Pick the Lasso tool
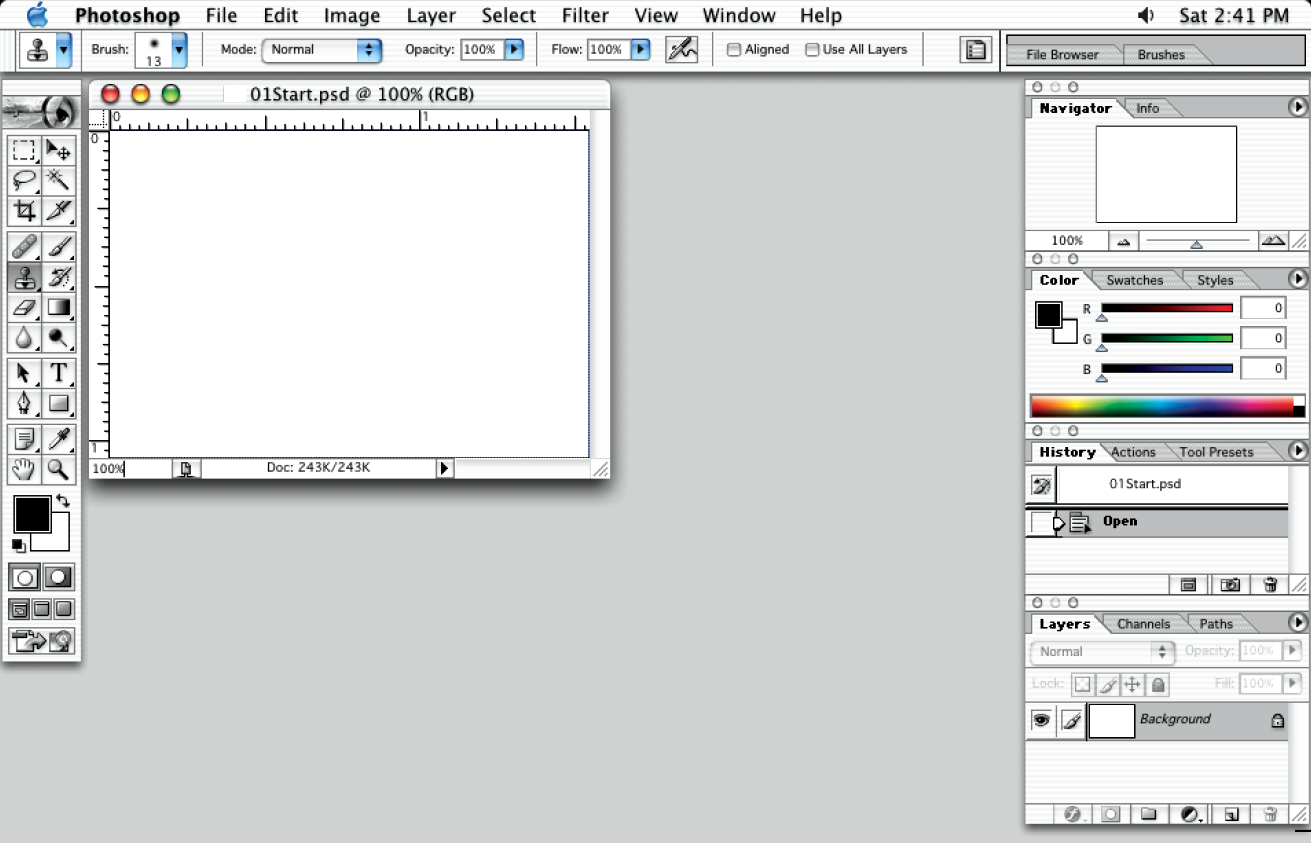 click(24, 180)
